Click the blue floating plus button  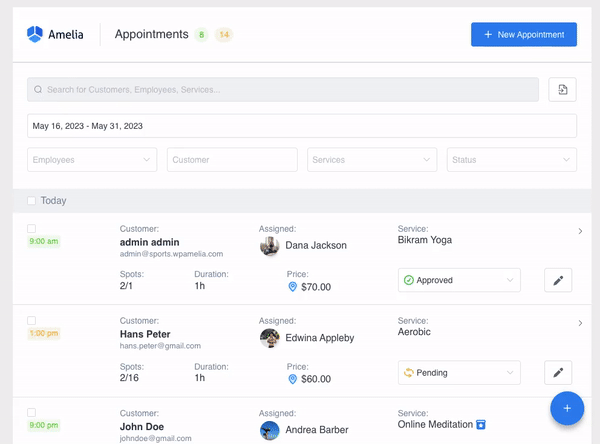click(566, 408)
